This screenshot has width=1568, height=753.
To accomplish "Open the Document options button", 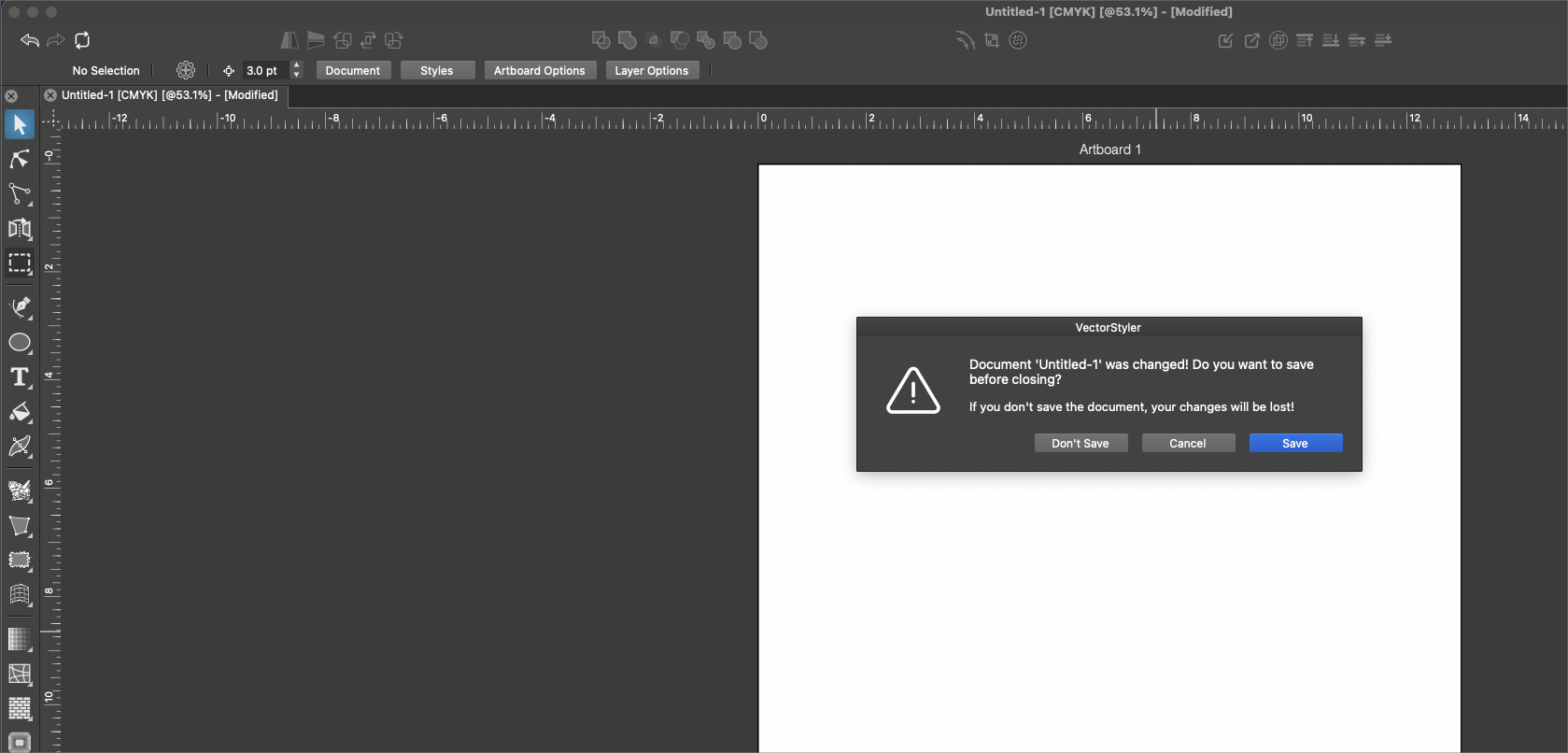I will point(353,71).
